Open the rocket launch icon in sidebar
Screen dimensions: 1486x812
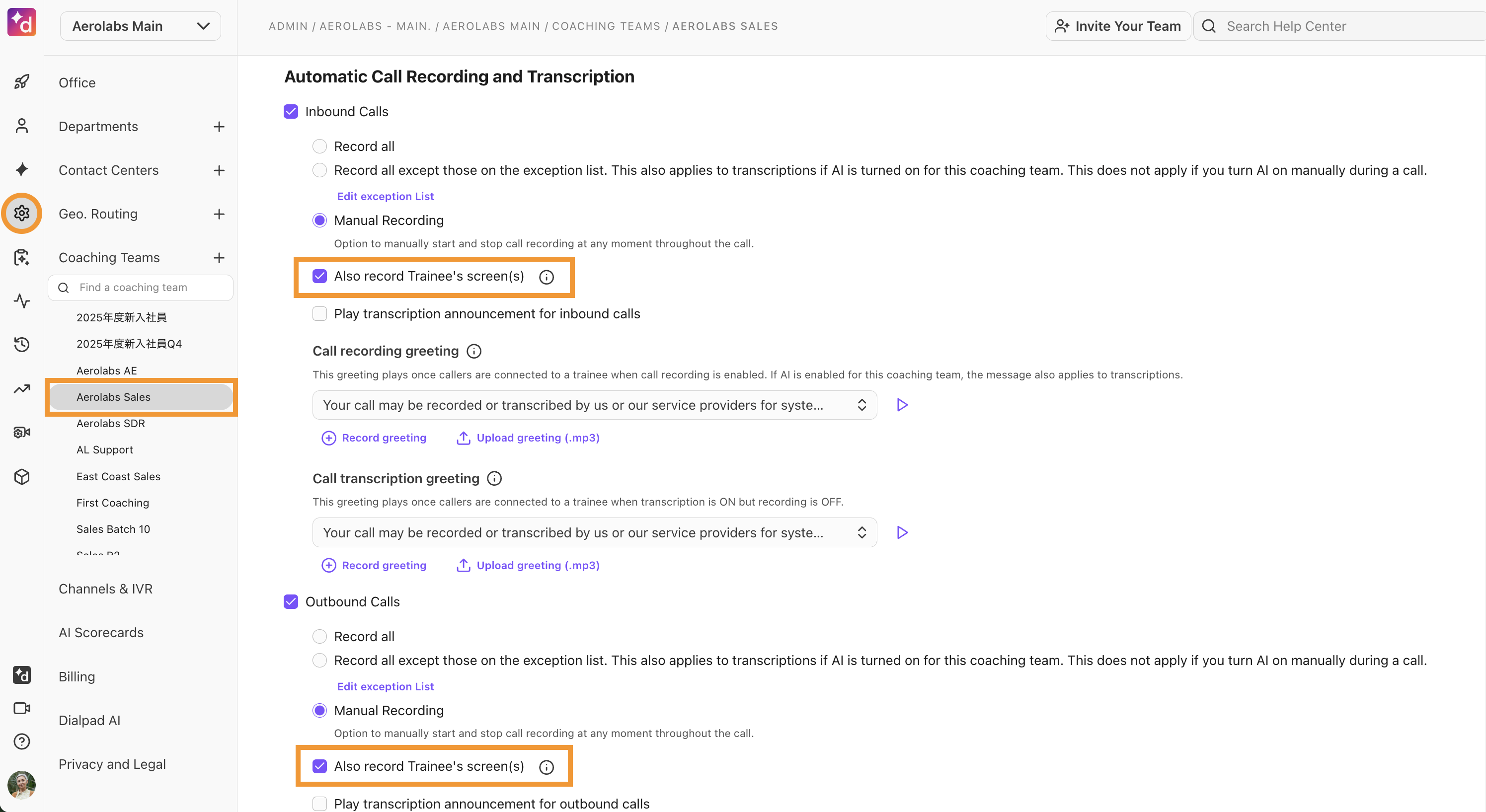(21, 82)
